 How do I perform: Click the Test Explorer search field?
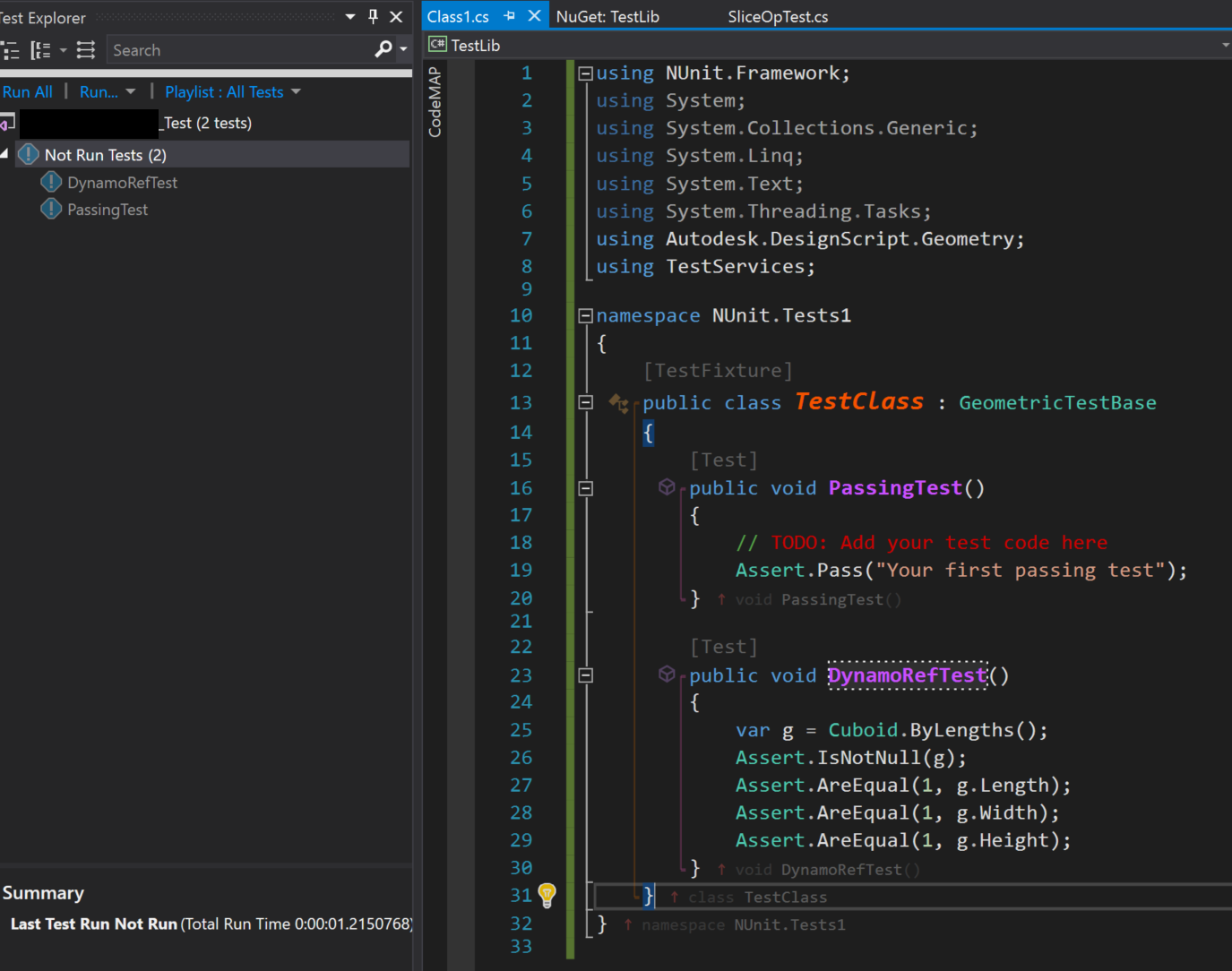coord(239,50)
